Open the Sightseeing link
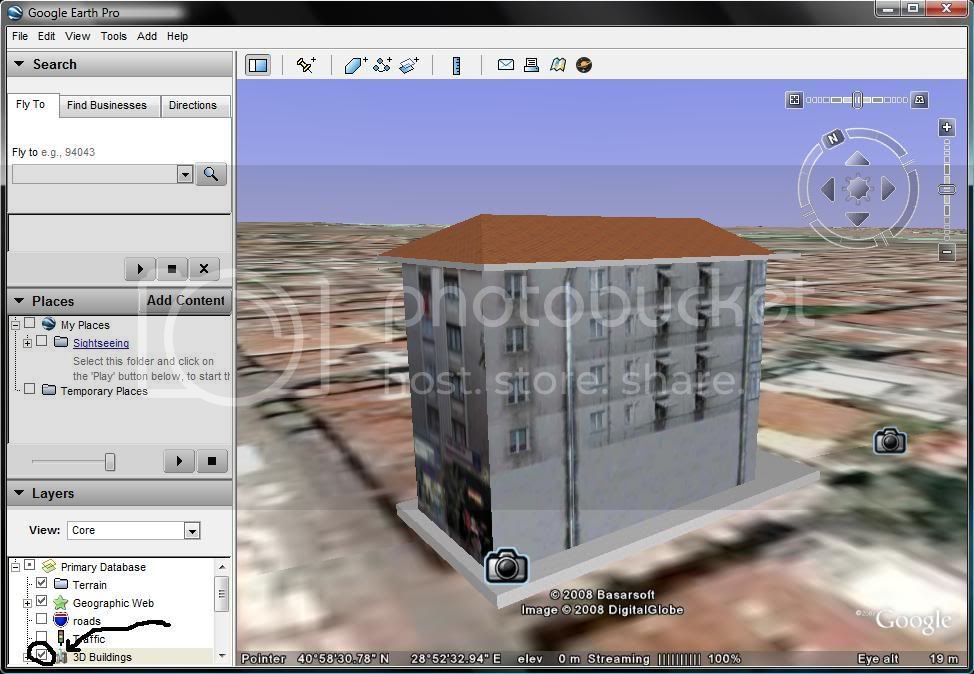The height and width of the screenshot is (674, 974). 101,343
